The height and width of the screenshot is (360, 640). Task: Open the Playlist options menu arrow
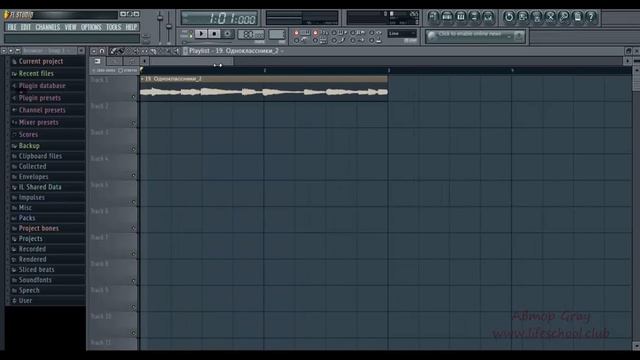pyautogui.click(x=93, y=51)
